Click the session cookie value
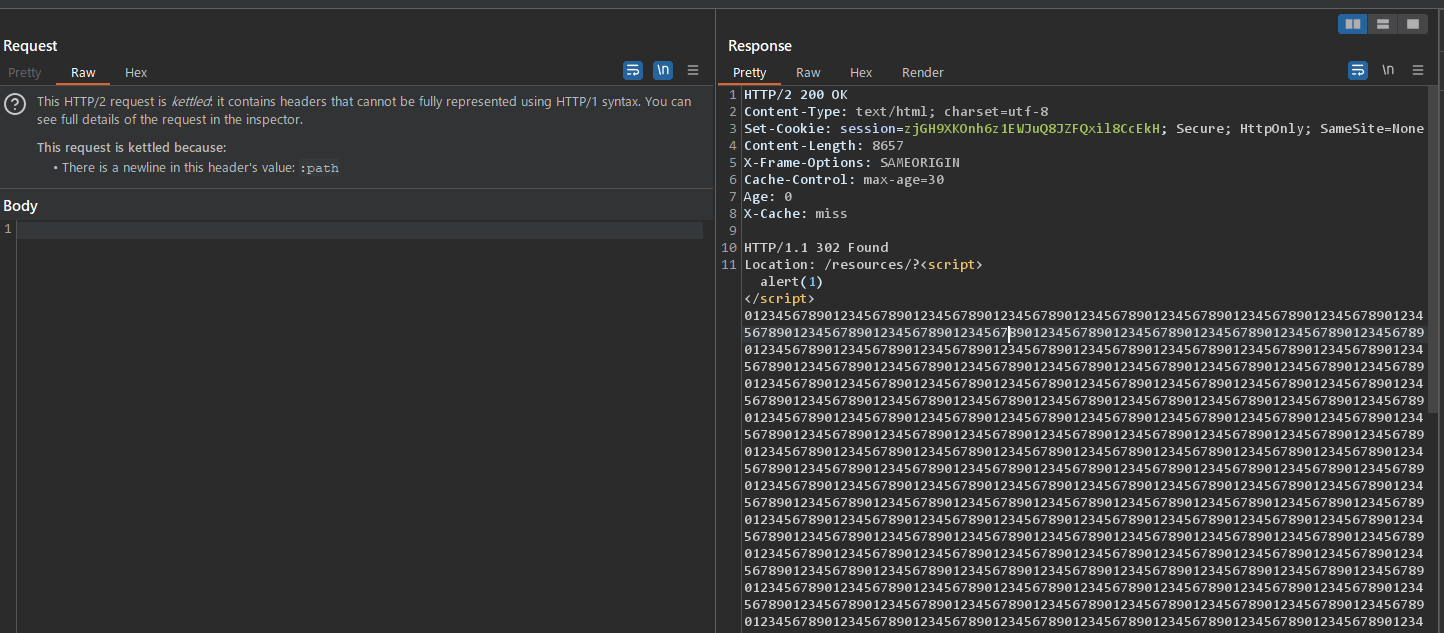This screenshot has width=1444, height=633. tap(1031, 129)
